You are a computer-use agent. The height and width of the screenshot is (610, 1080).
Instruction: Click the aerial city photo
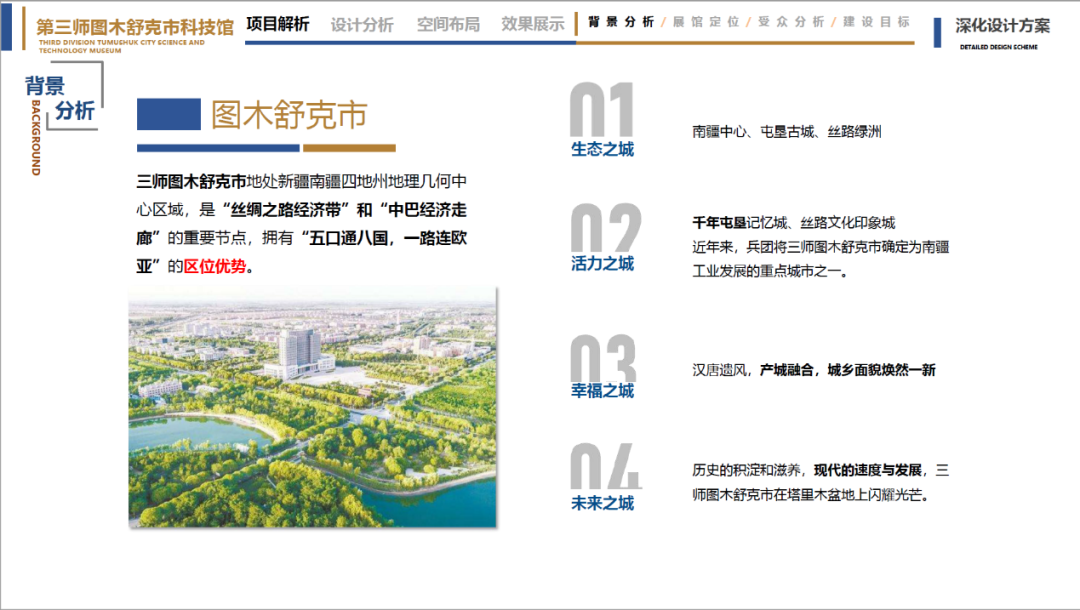[x=313, y=408]
